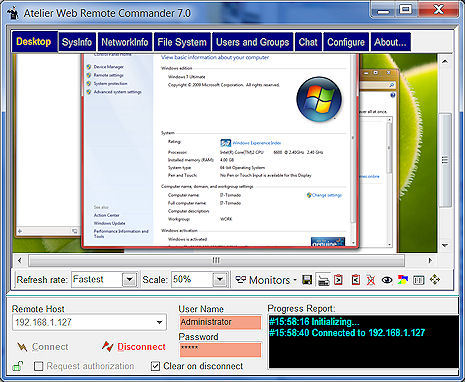Switch to Users and Groups tab
465x382 pixels.
253,42
